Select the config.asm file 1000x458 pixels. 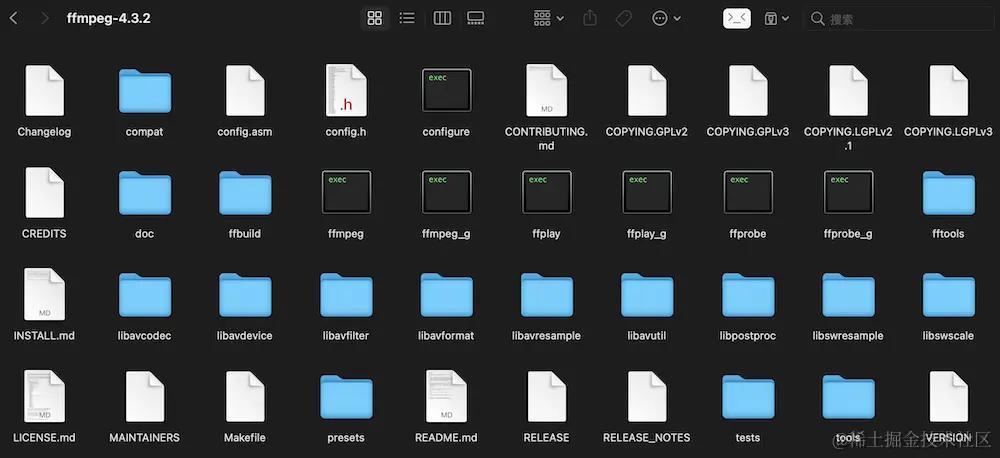(245, 91)
